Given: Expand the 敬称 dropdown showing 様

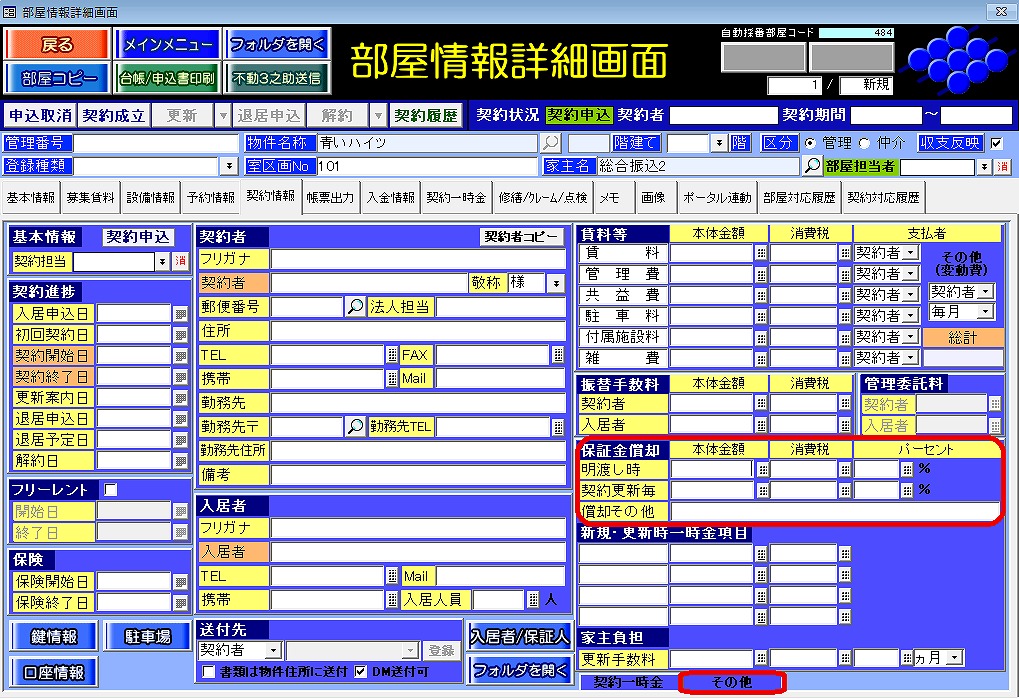Looking at the screenshot, I should 555,283.
